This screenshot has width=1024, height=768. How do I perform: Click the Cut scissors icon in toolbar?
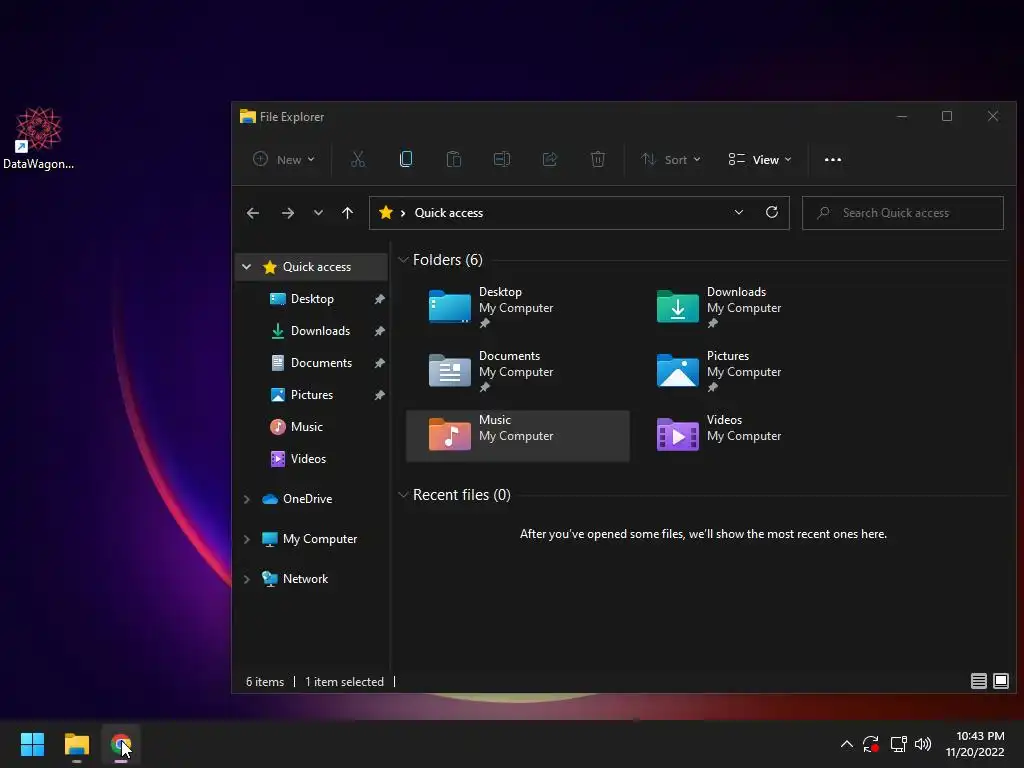[x=357, y=159]
